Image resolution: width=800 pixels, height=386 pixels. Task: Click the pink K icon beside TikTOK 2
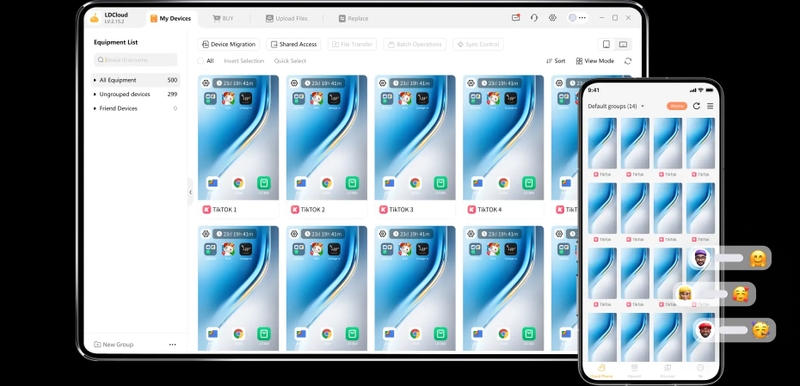pyautogui.click(x=295, y=210)
